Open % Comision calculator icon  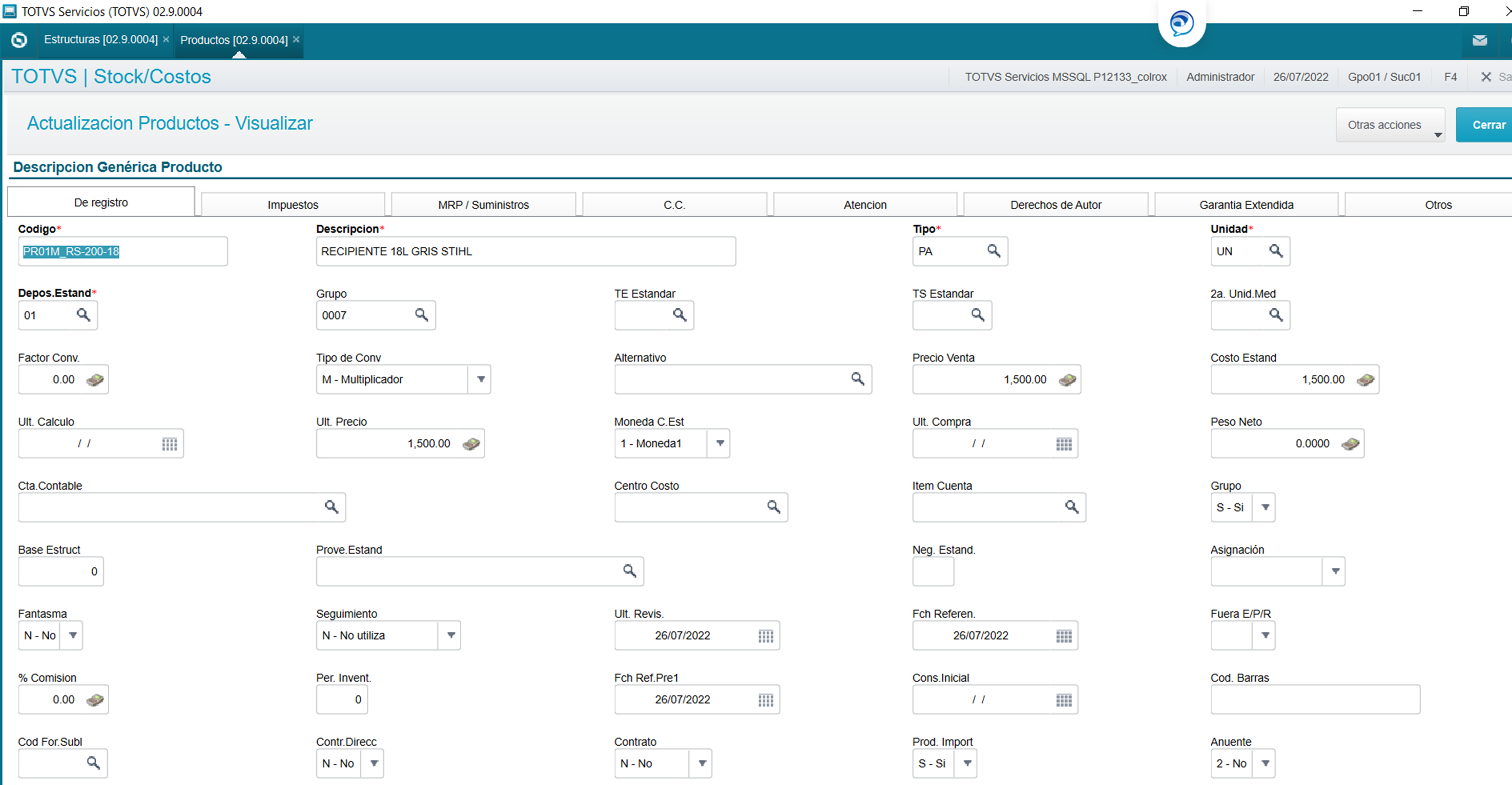[x=95, y=699]
